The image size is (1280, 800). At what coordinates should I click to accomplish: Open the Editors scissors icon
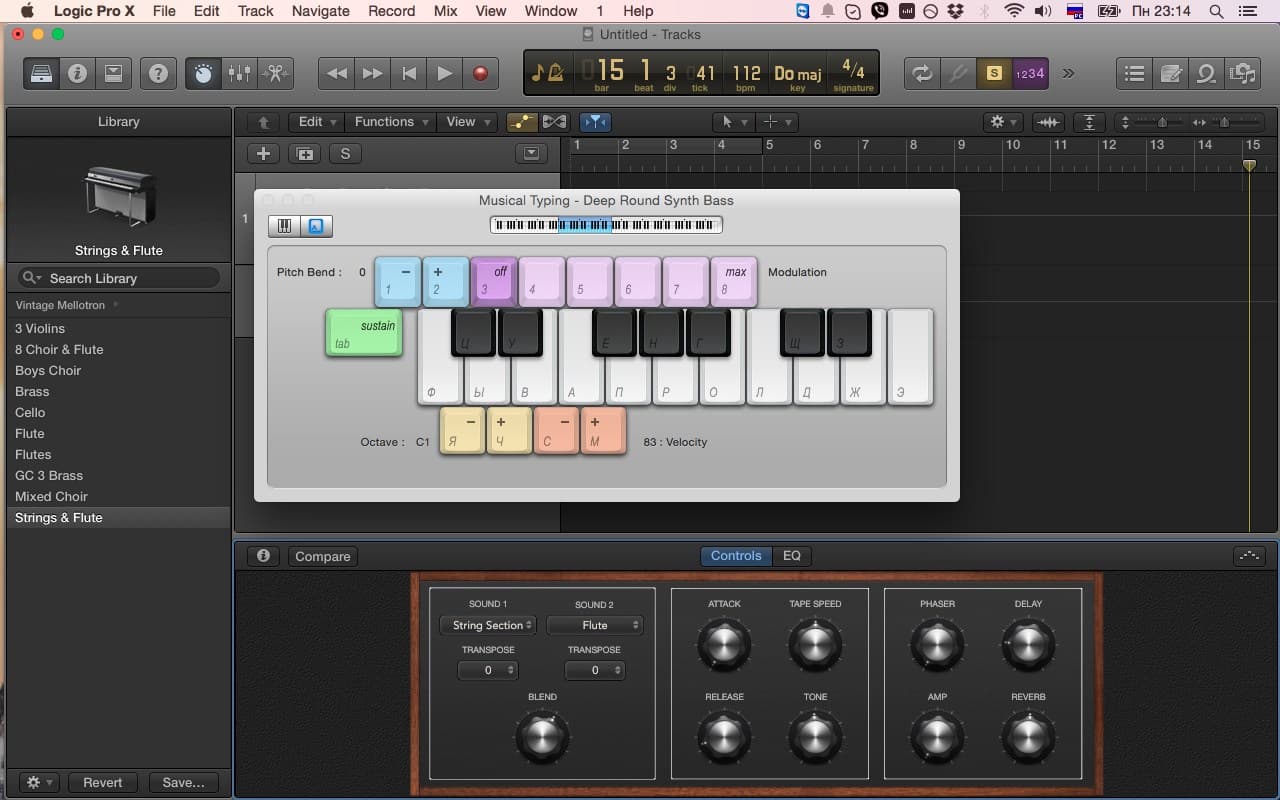[x=275, y=73]
